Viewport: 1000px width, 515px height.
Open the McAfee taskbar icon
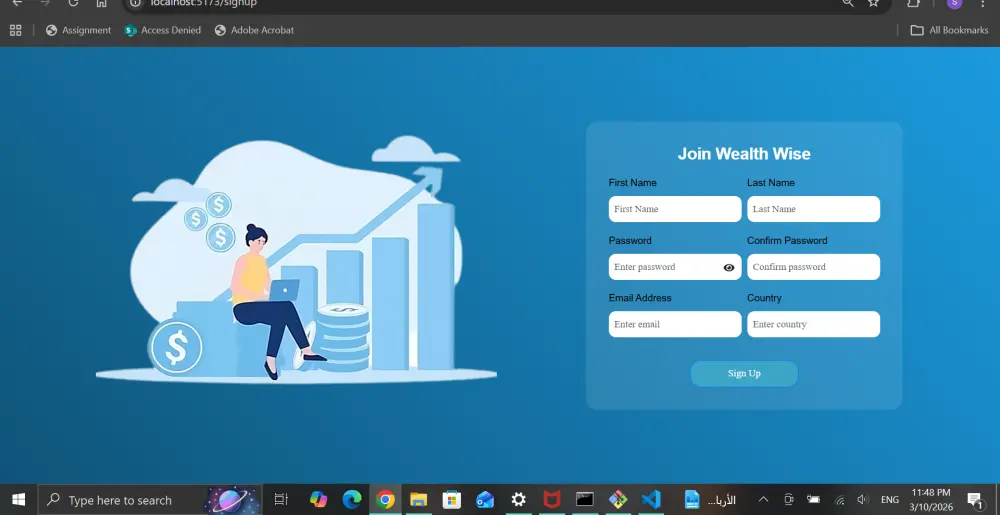[552, 500]
